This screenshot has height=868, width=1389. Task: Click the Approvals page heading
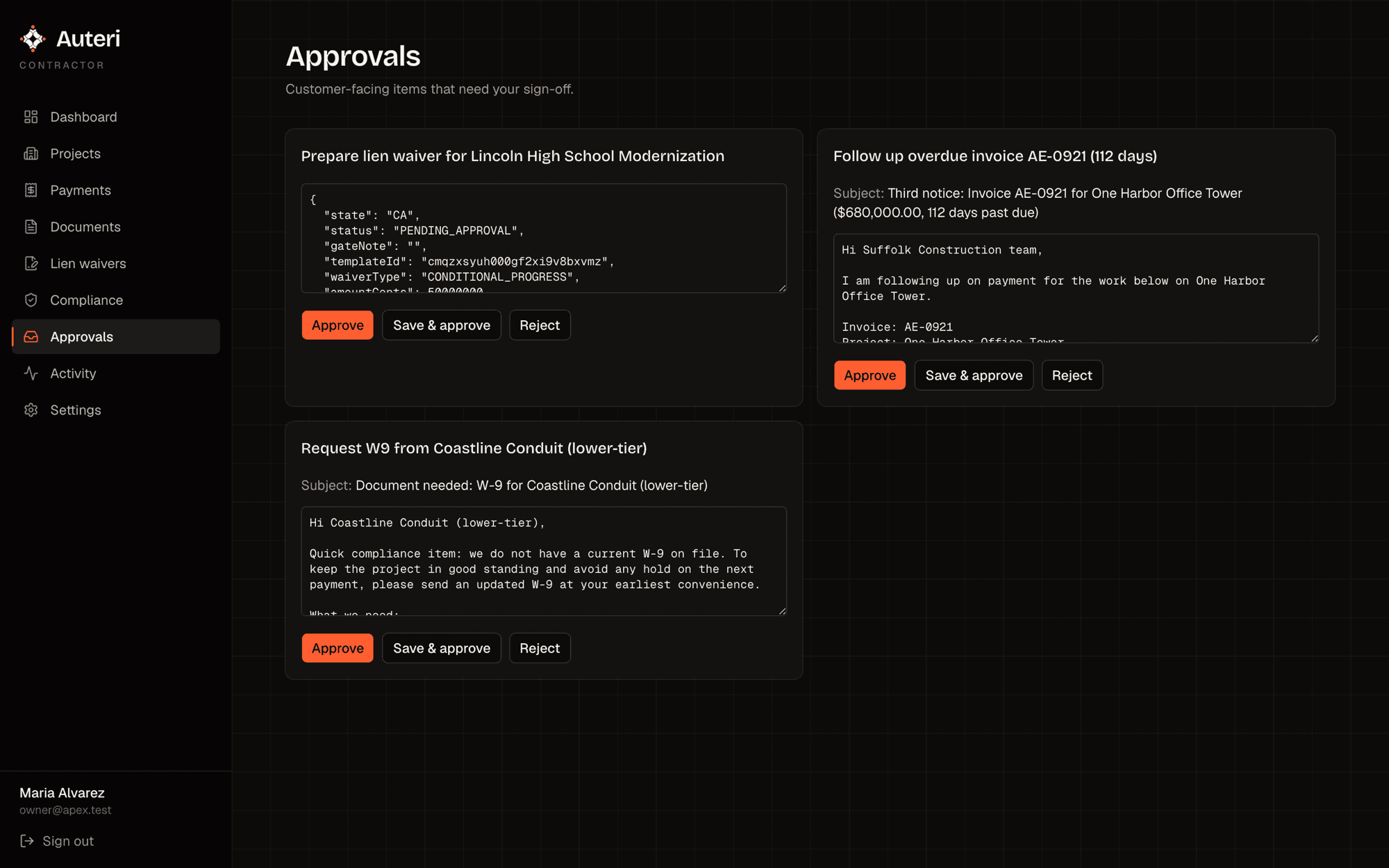[353, 56]
